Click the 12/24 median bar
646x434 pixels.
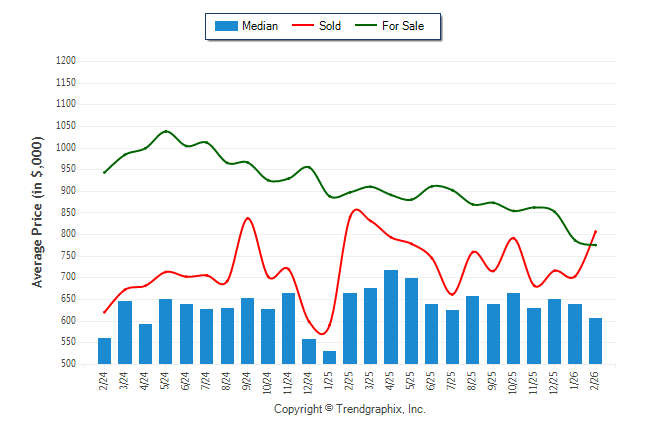pos(309,351)
